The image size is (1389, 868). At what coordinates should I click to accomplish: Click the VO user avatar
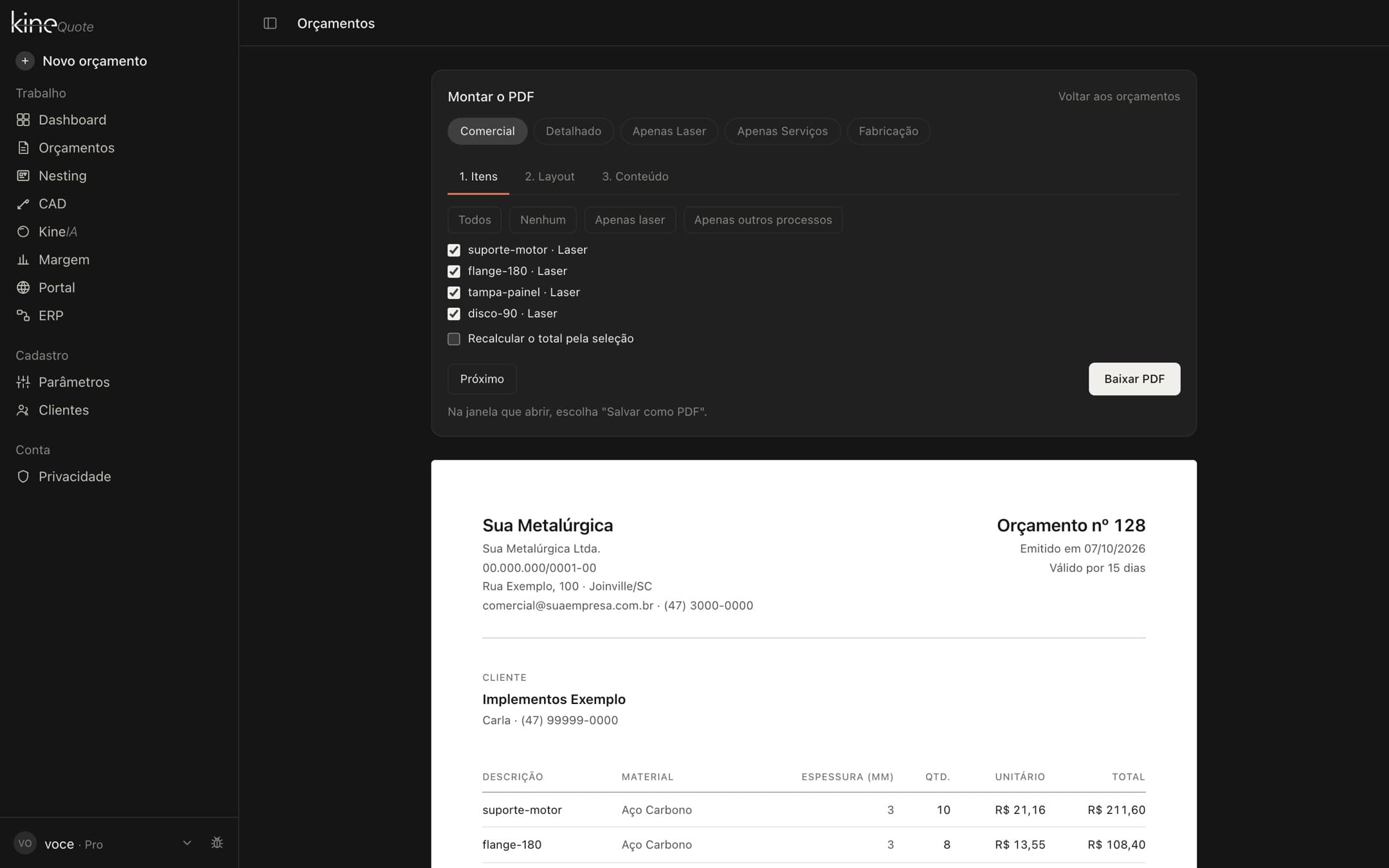(x=25, y=843)
